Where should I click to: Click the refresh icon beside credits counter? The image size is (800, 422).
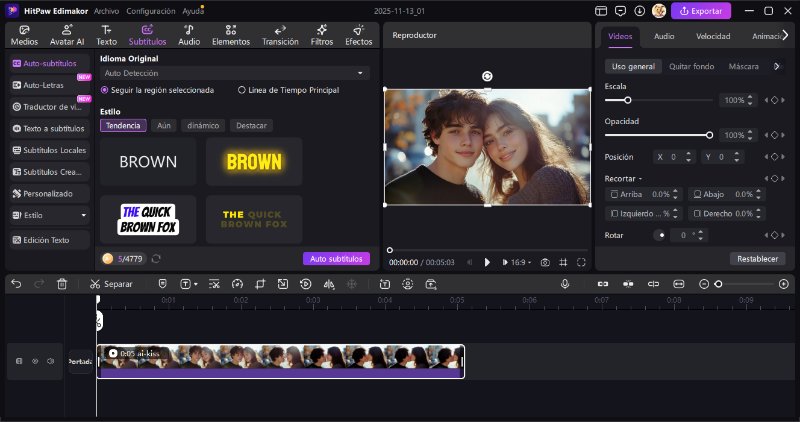point(156,259)
